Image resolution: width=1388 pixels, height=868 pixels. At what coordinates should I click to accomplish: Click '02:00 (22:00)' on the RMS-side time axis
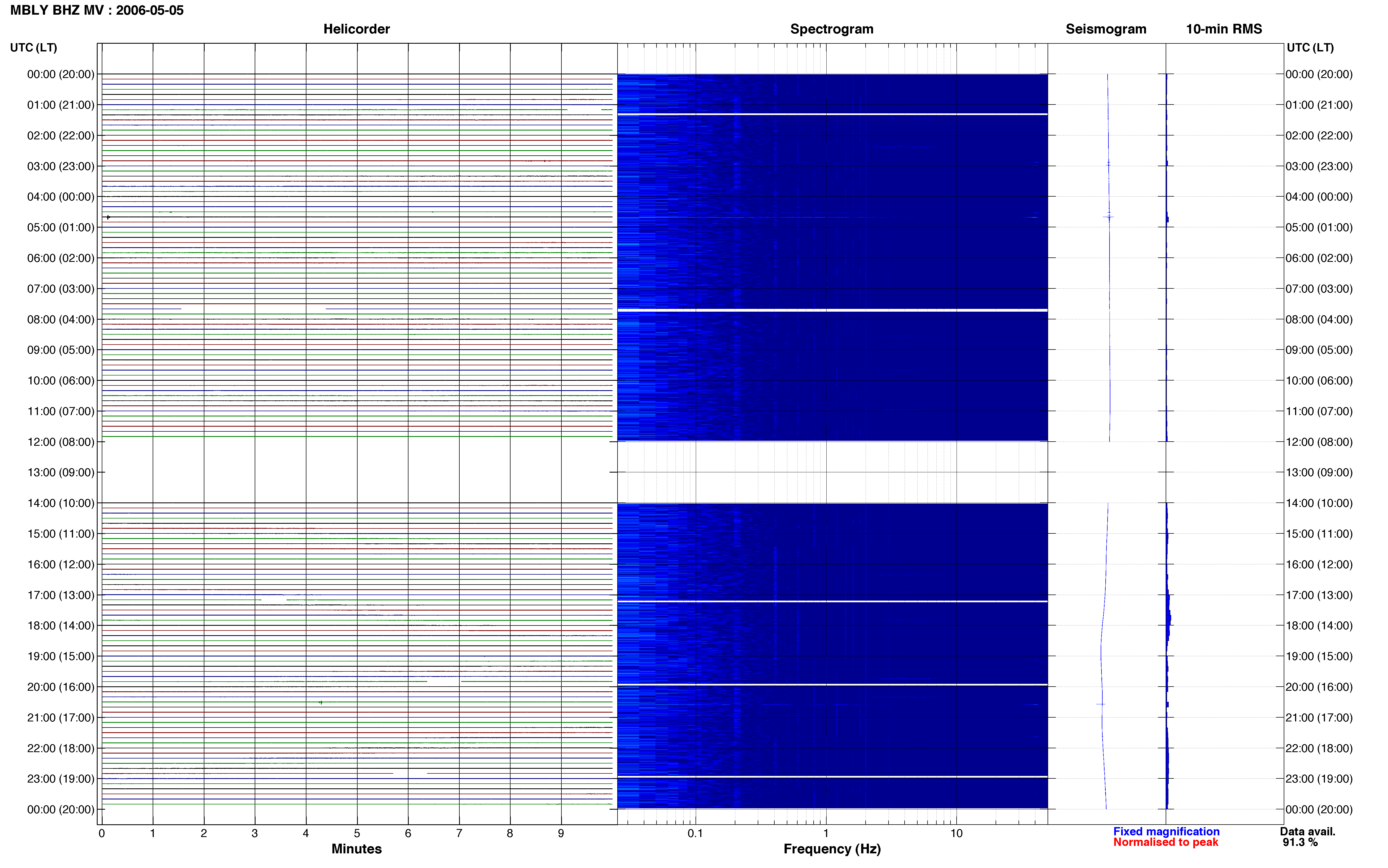coord(1319,135)
